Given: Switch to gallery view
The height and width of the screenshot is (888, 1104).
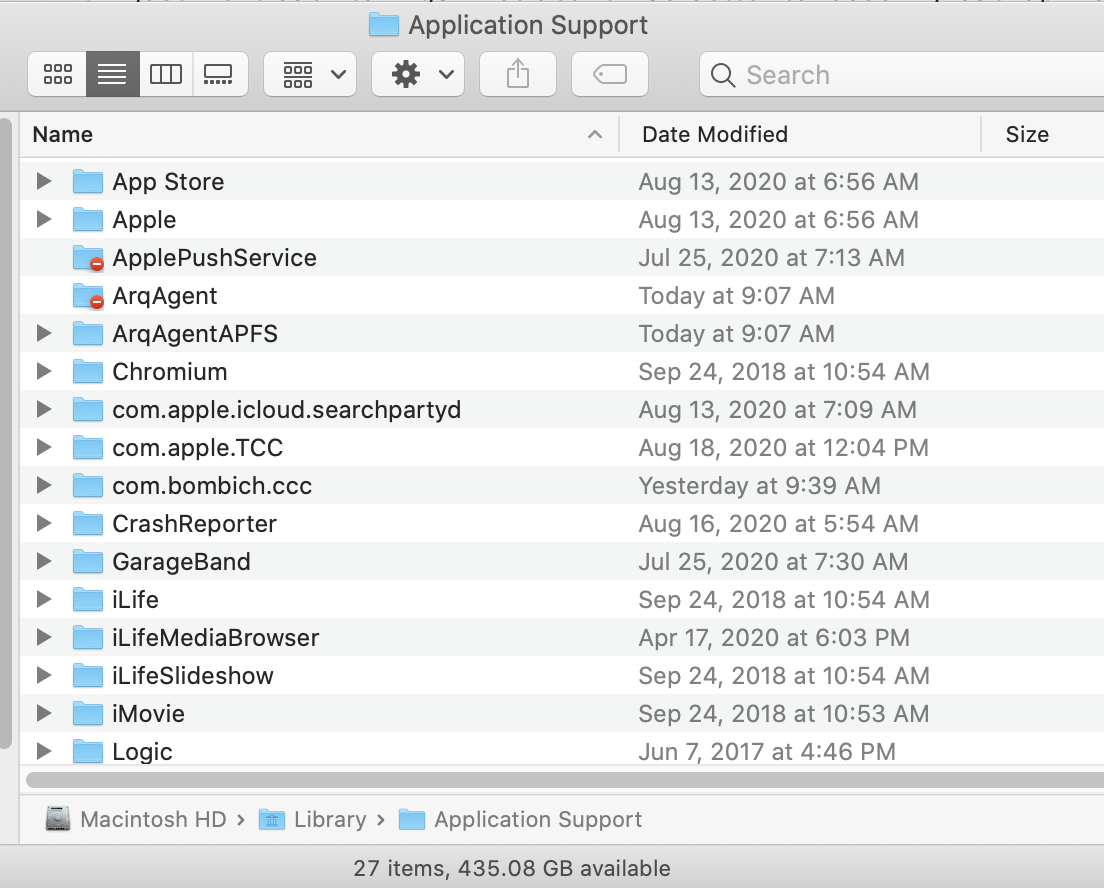Looking at the screenshot, I should (219, 75).
